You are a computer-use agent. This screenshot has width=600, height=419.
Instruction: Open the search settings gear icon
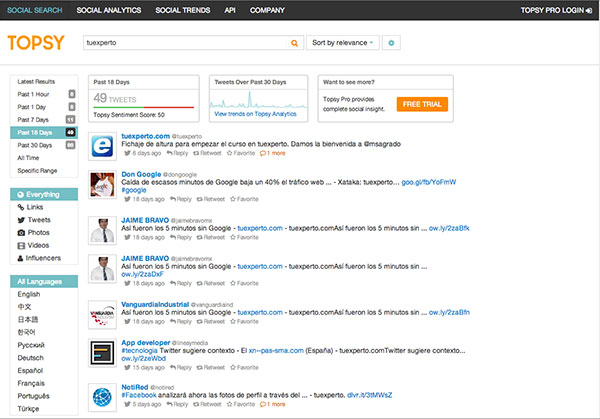click(x=392, y=43)
